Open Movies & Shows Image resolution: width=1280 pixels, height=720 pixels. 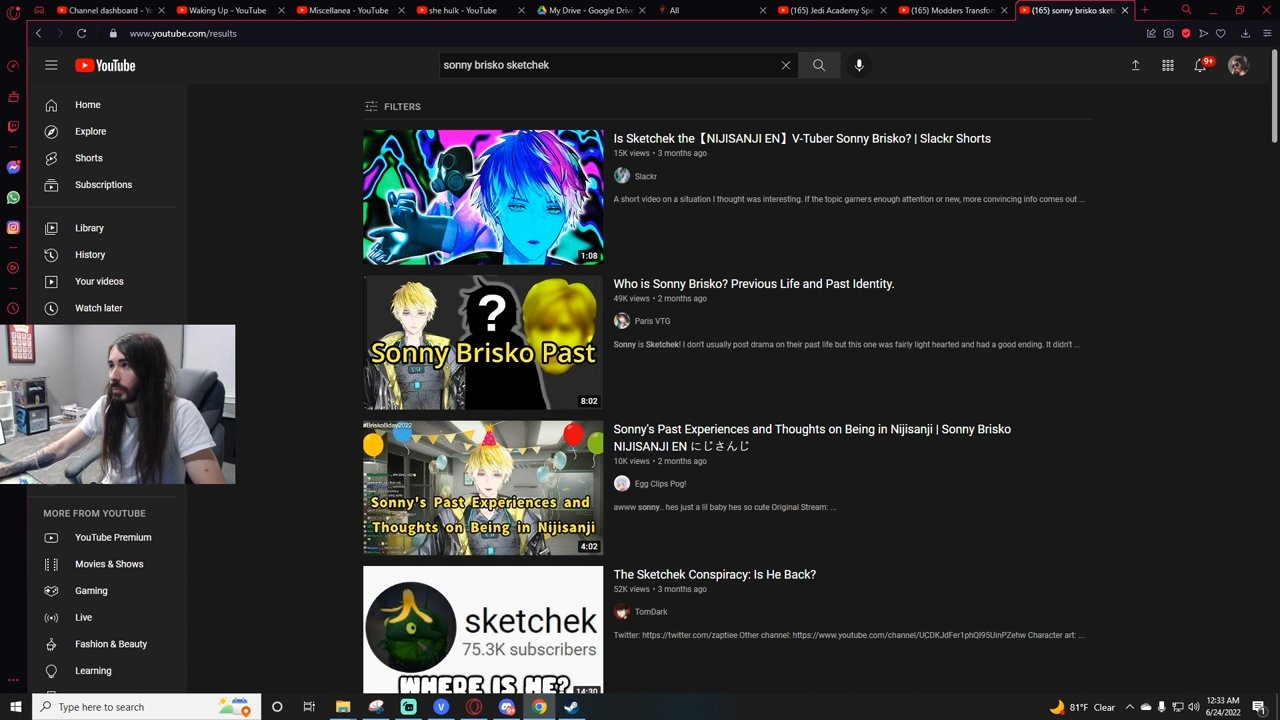tap(110, 564)
